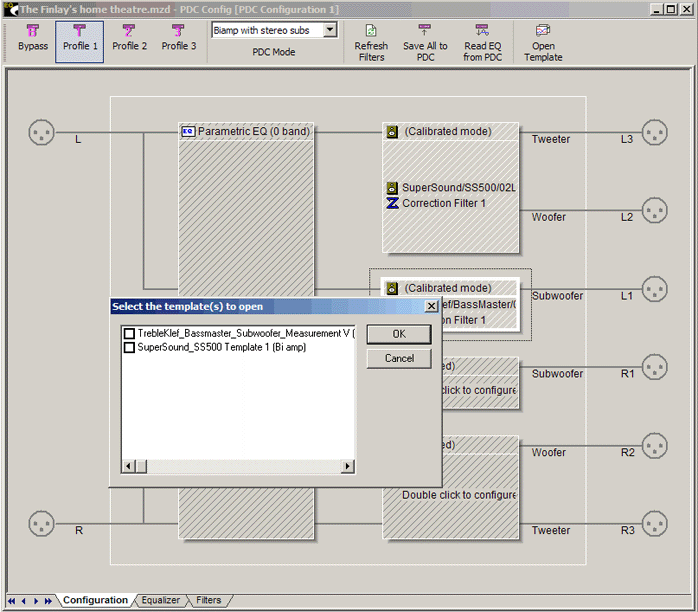Click the R3 Tweeter output connector

click(x=654, y=523)
